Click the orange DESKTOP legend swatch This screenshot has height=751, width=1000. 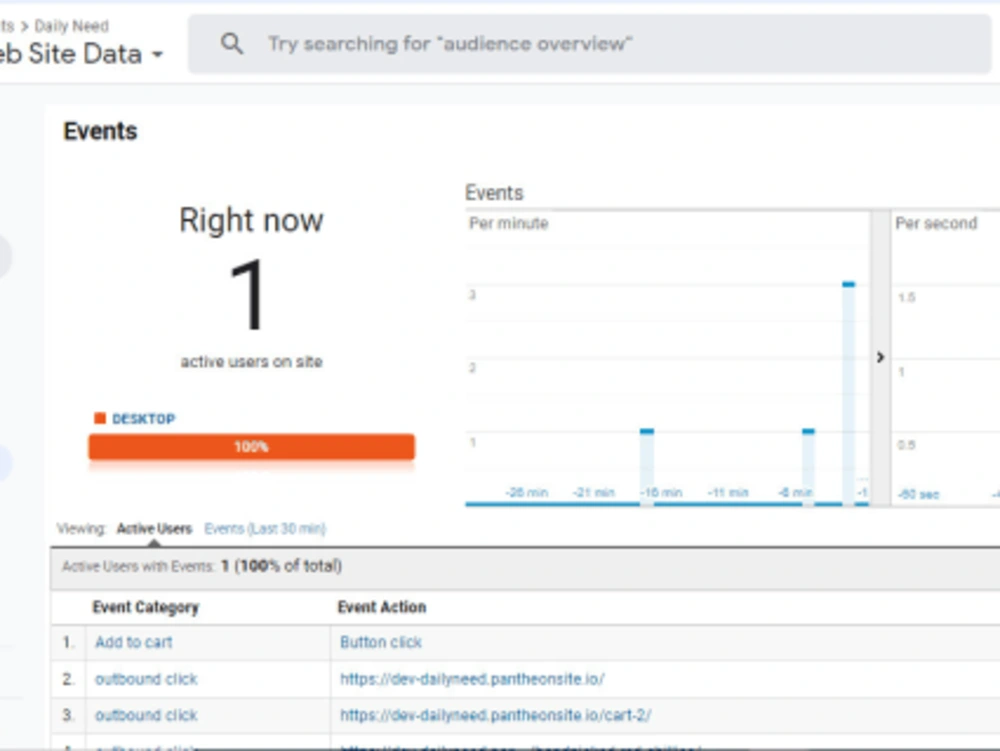pyautogui.click(x=99, y=418)
